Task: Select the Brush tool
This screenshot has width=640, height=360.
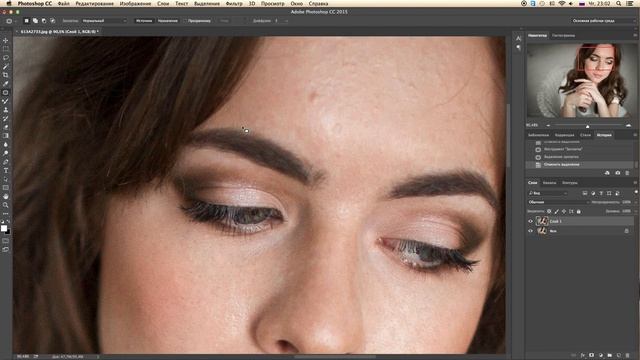Action: coord(6,101)
